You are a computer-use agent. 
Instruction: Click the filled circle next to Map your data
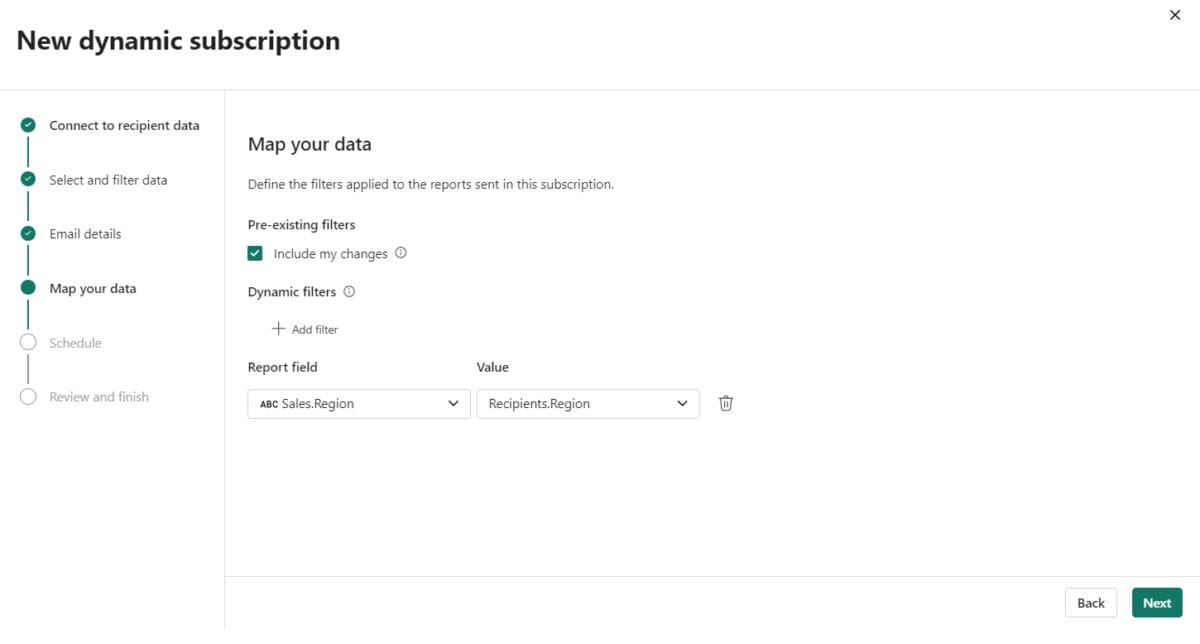28,288
